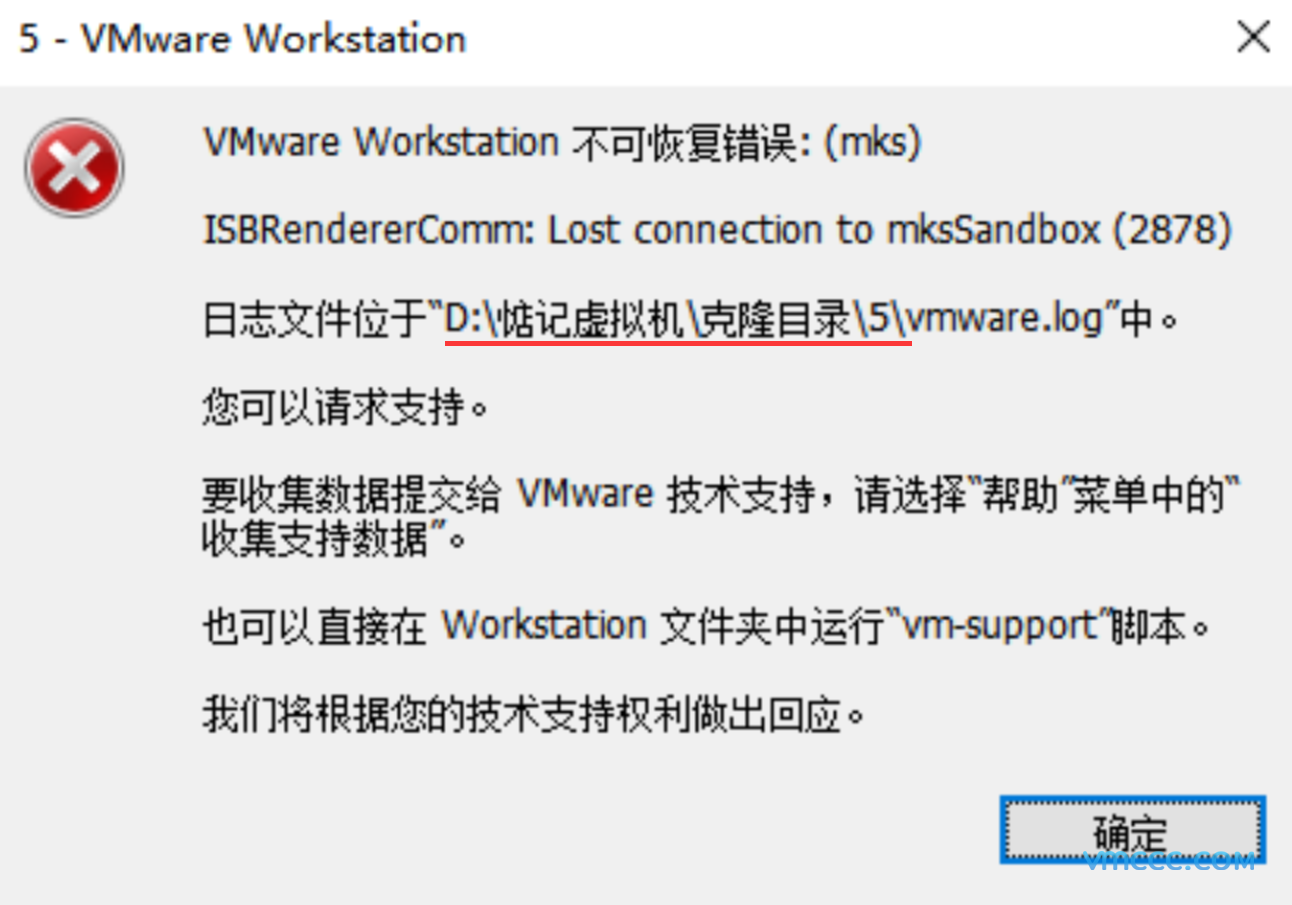Screen dimensions: 1292x905
Task: Click the underlined D:\ log folder path
Action: (678, 320)
